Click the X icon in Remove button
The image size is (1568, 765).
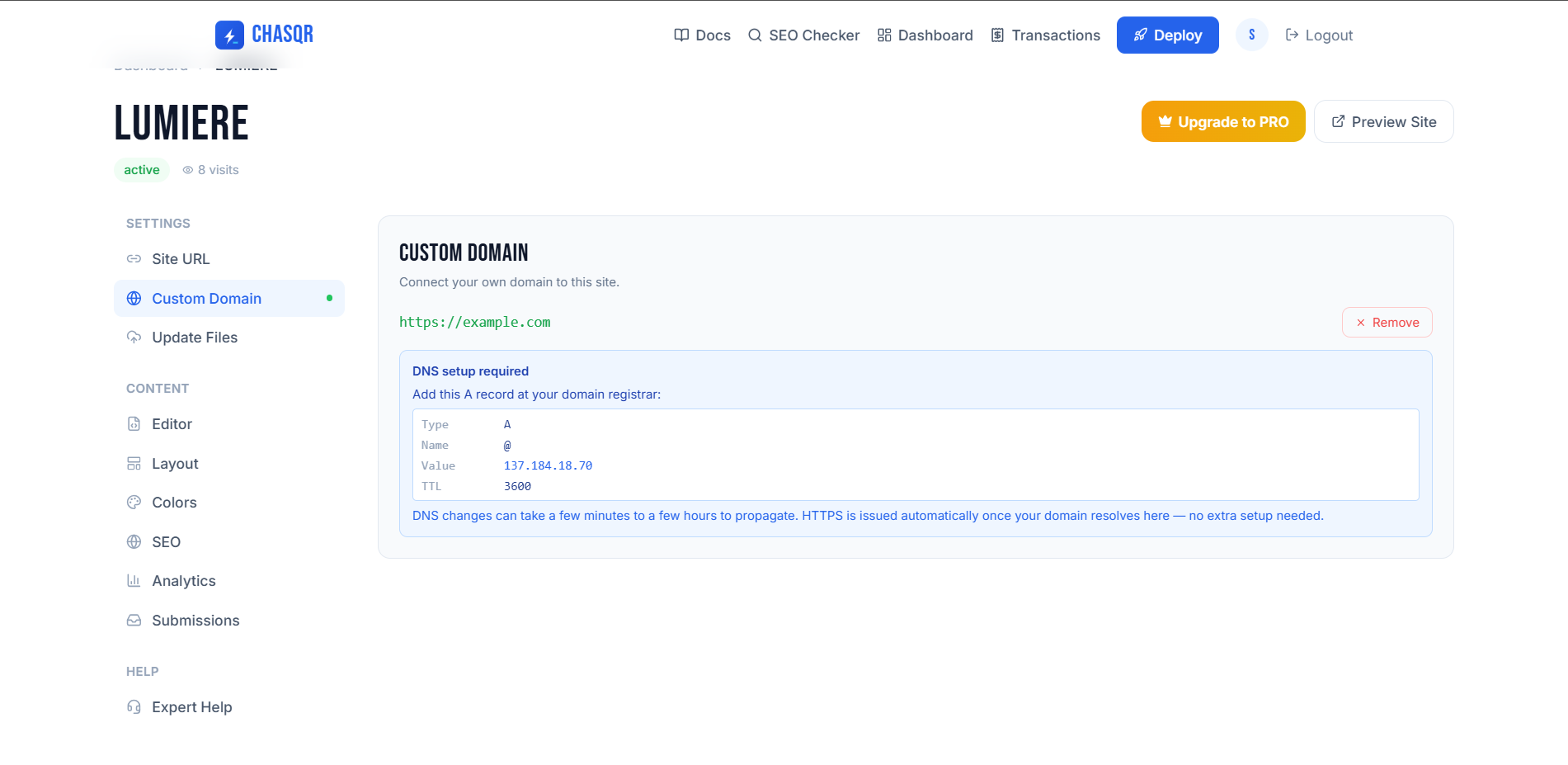pos(1361,323)
